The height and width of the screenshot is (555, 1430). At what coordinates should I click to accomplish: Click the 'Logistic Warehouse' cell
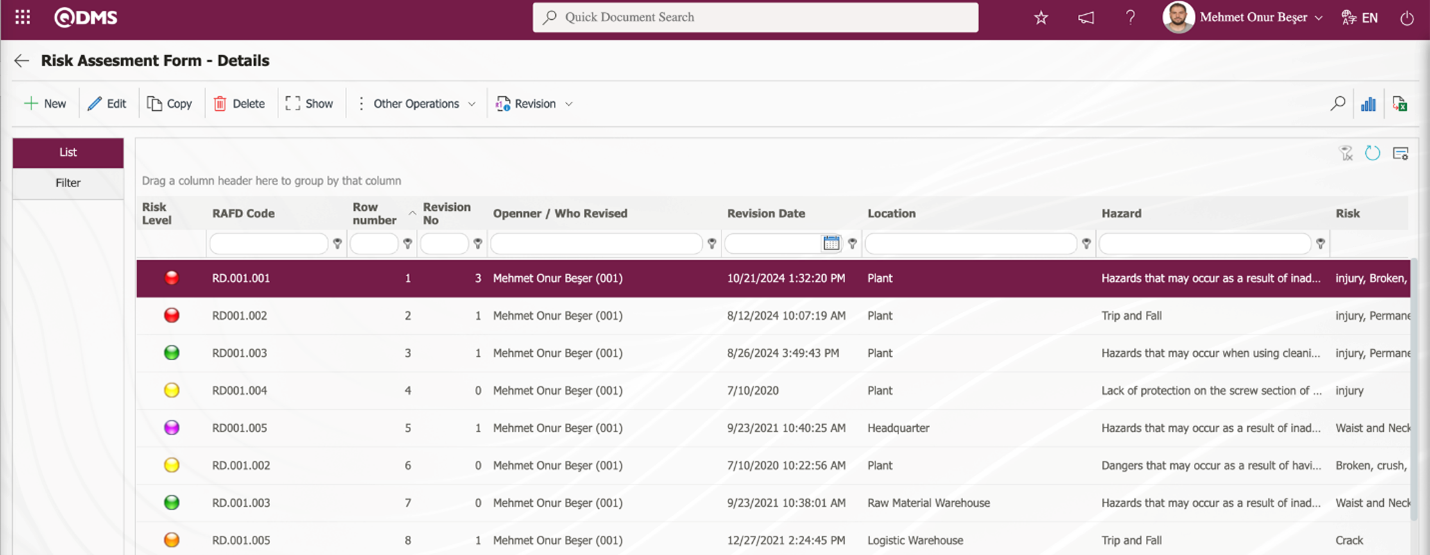click(916, 540)
